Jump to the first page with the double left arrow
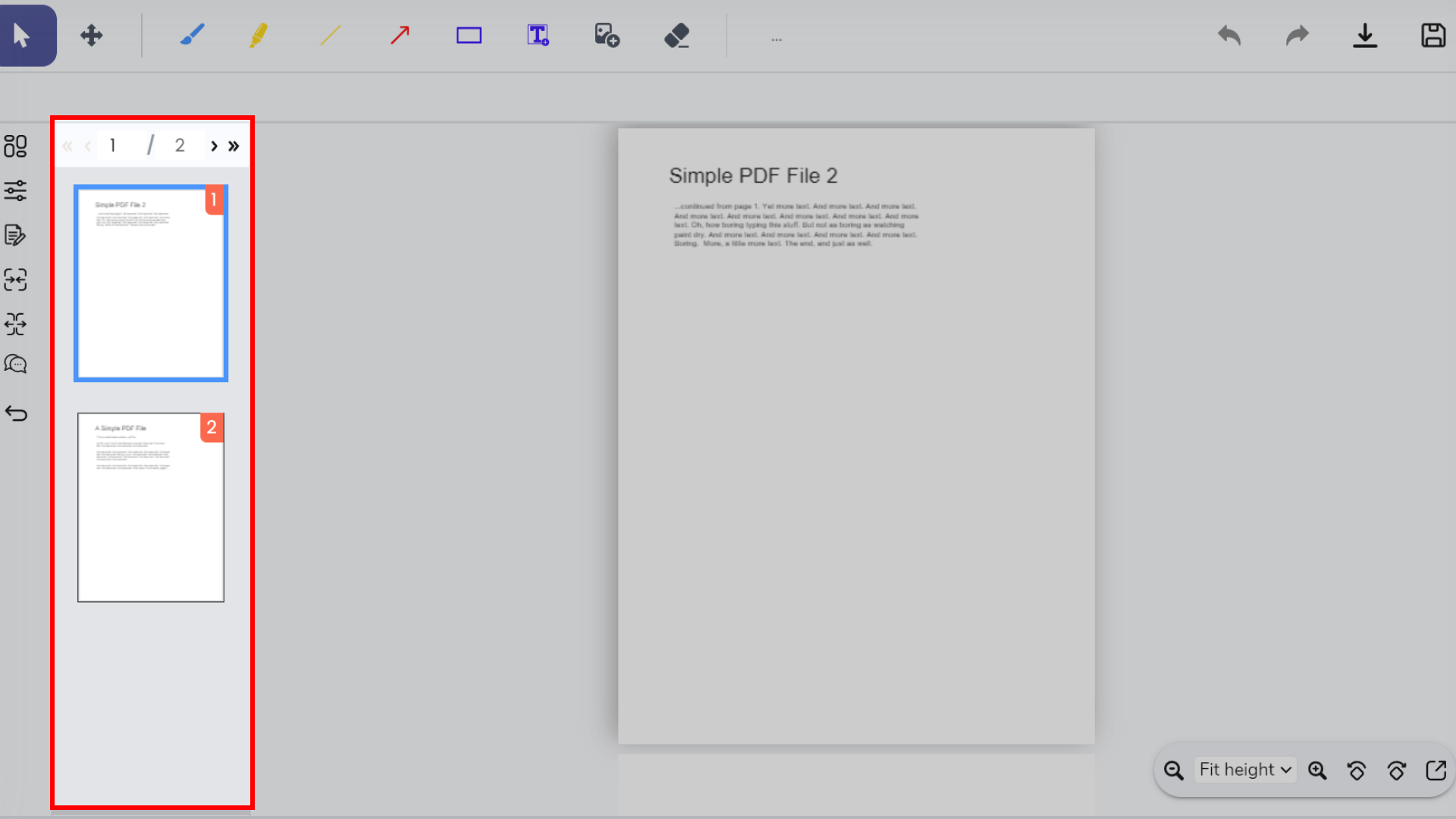1456x819 pixels. coord(67,146)
